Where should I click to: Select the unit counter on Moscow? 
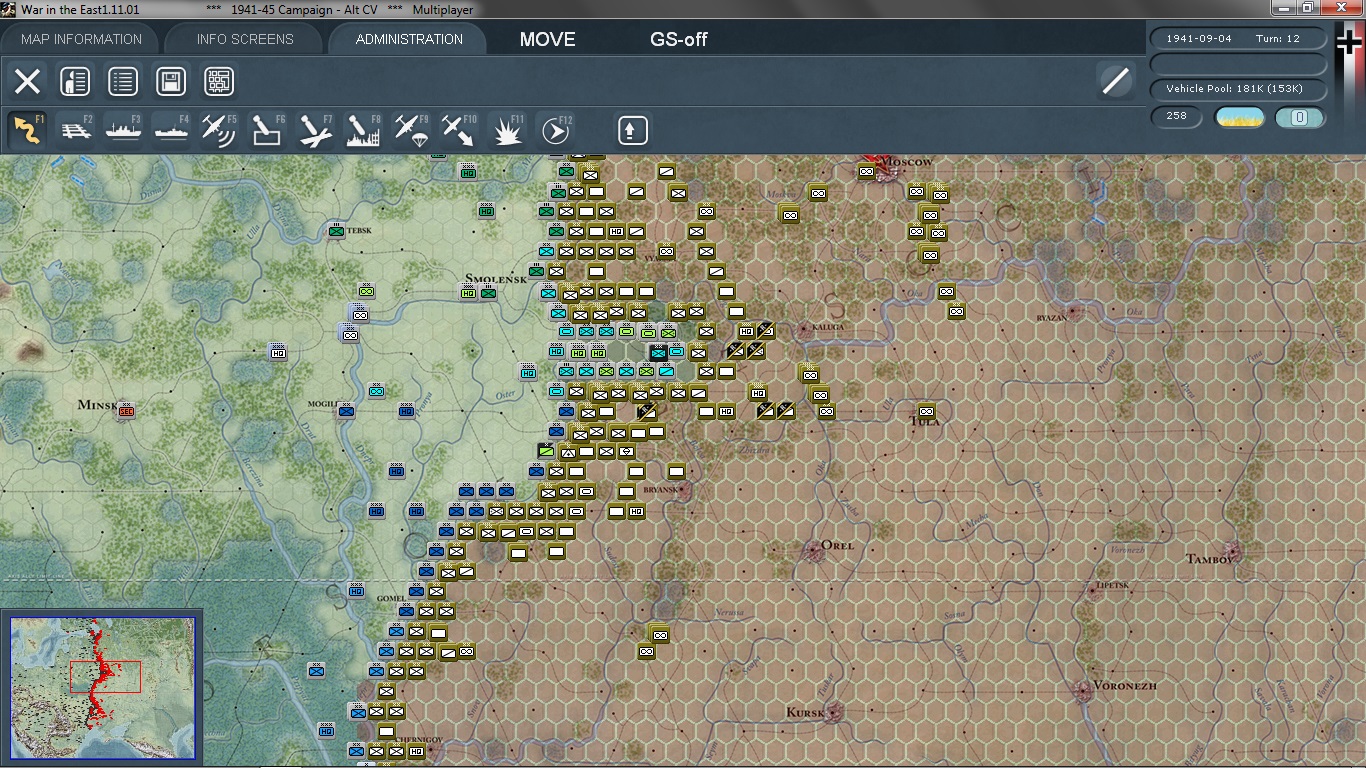click(866, 171)
